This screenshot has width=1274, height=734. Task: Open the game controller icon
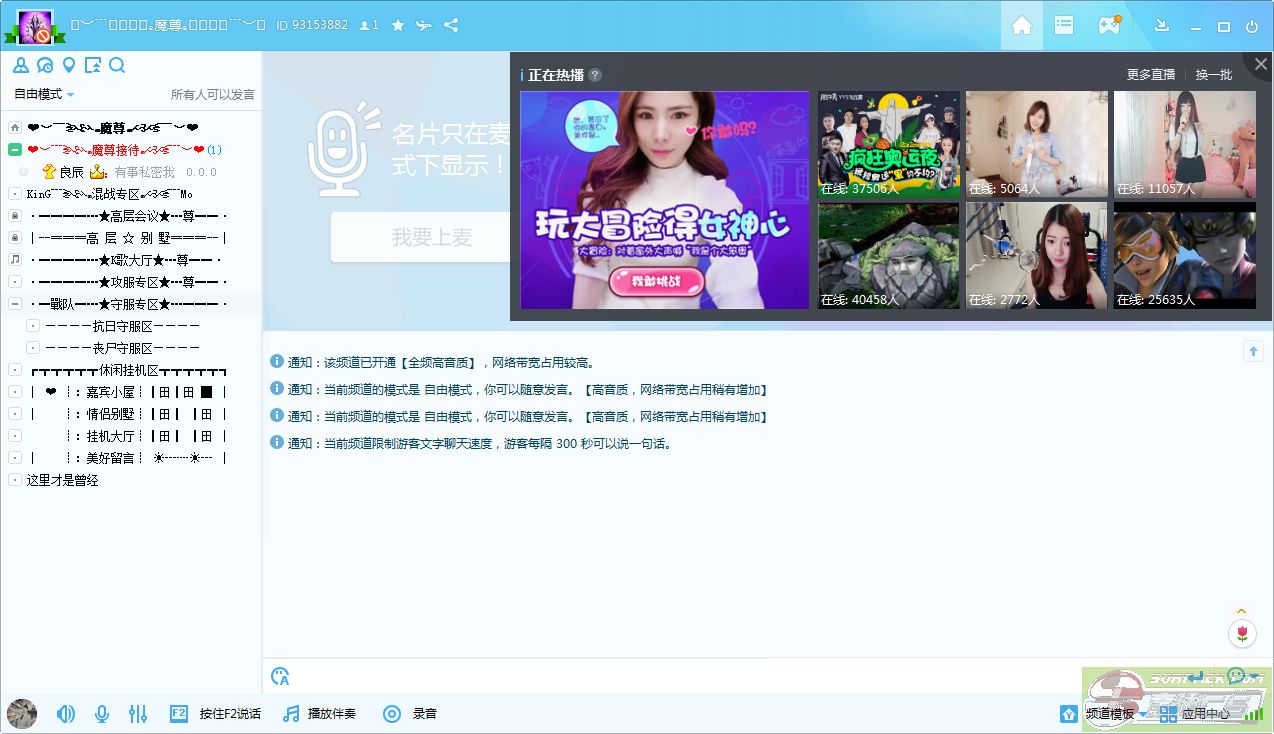pyautogui.click(x=1109, y=26)
